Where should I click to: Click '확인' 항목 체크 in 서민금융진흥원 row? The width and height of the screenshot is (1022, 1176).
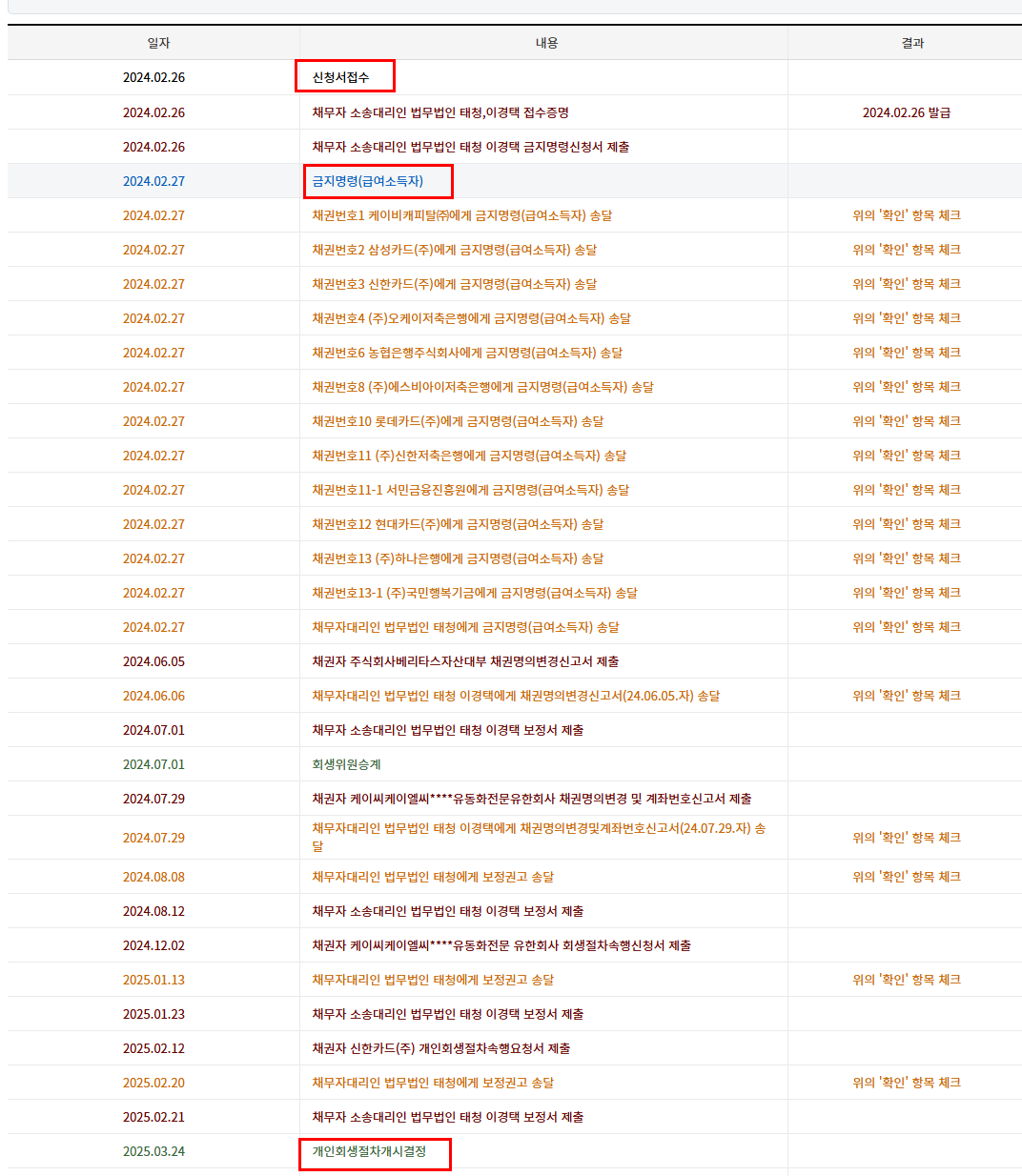coord(906,490)
